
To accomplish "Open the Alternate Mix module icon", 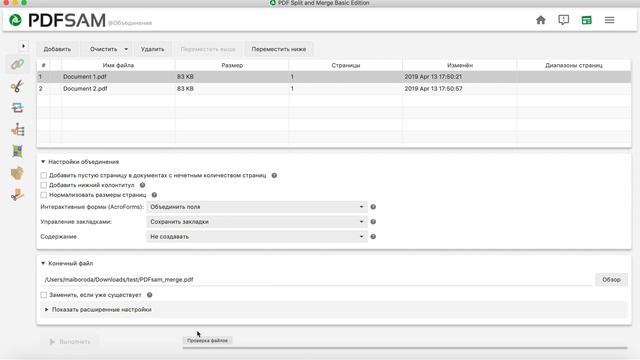I will click(17, 108).
